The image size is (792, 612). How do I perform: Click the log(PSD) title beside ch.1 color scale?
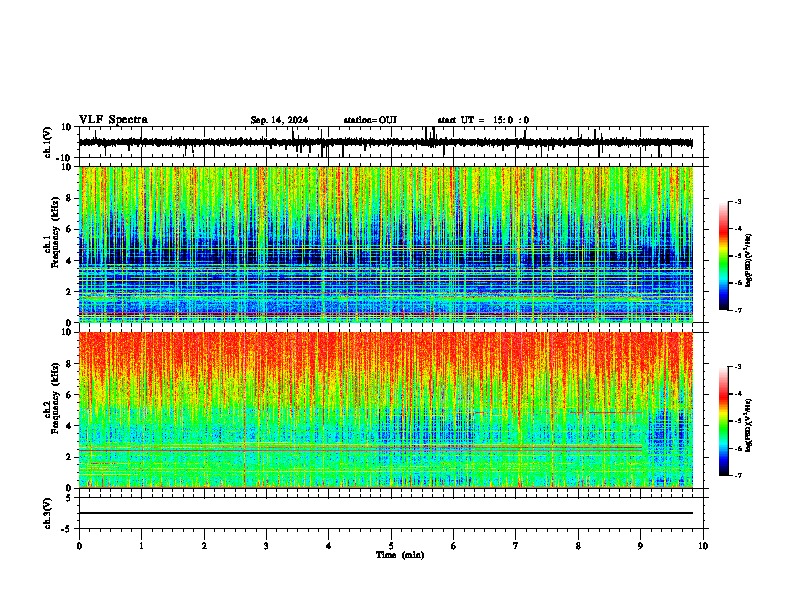[749, 261]
